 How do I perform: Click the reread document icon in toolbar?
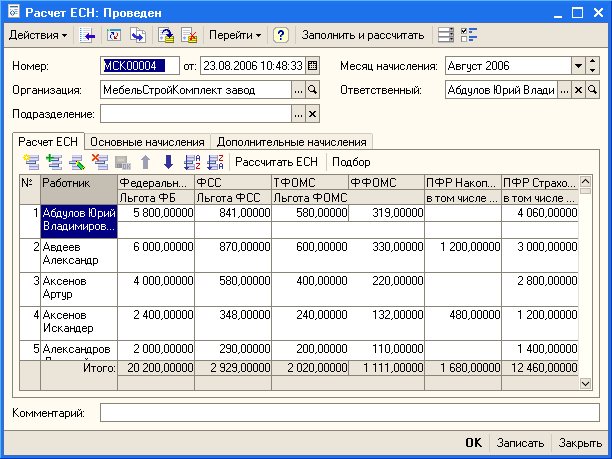tap(114, 35)
